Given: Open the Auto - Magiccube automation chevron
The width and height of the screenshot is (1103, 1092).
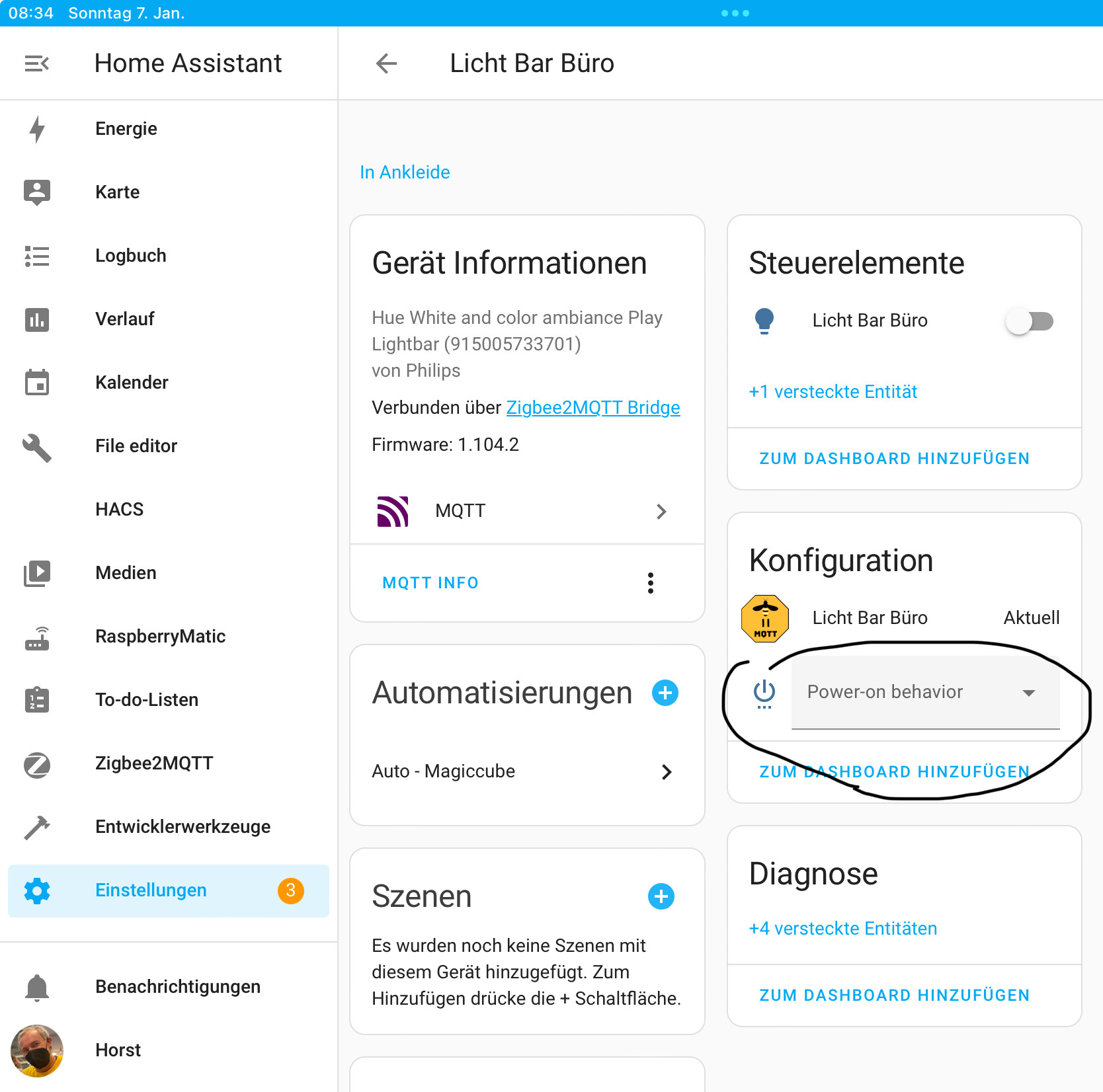Looking at the screenshot, I should pyautogui.click(x=666, y=771).
